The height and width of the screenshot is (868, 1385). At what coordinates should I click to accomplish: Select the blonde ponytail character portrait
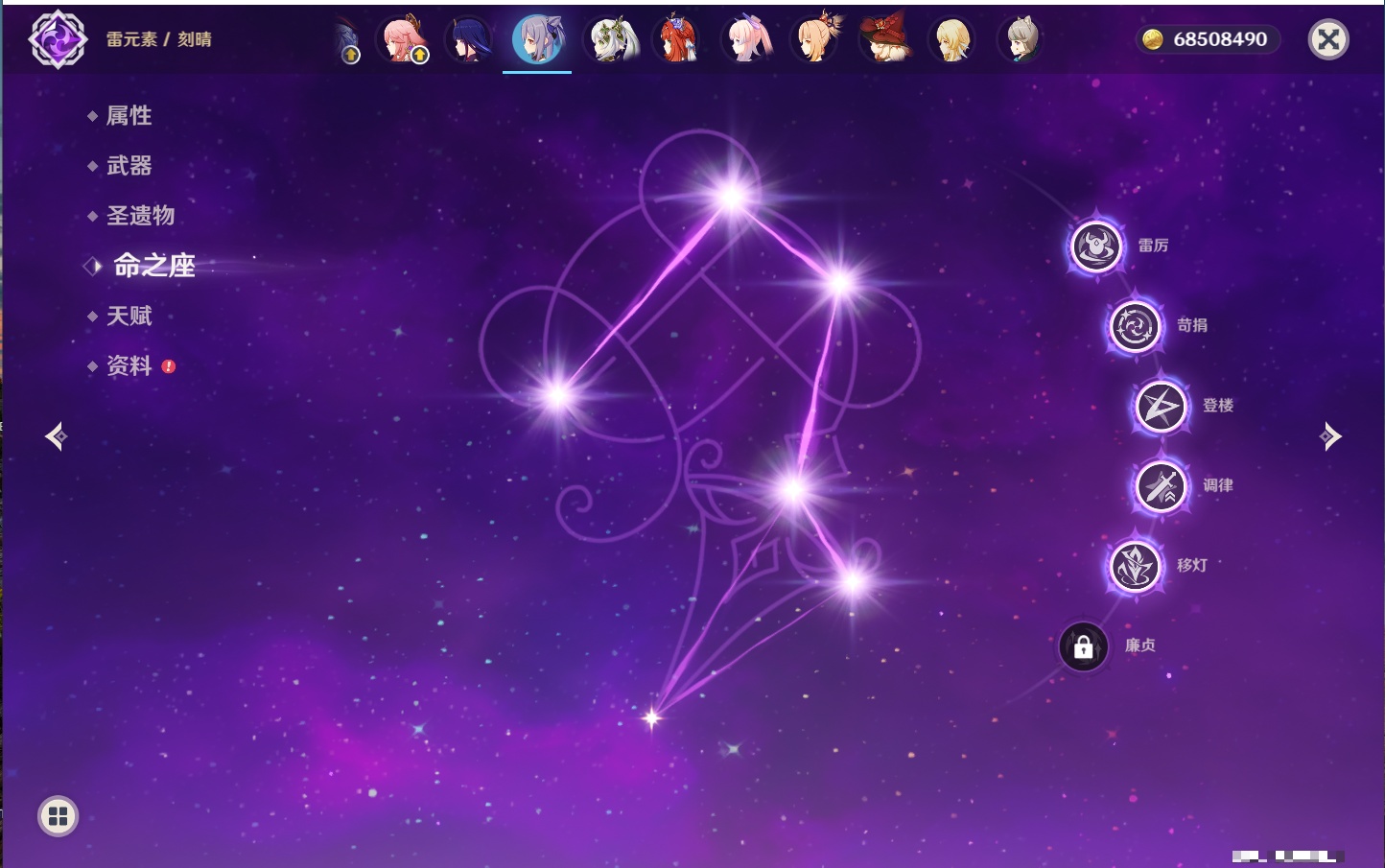pos(815,39)
